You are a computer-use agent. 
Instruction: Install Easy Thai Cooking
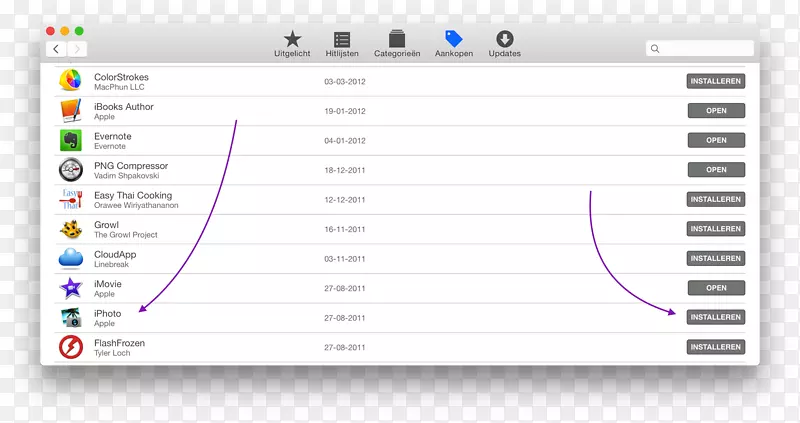pyautogui.click(x=716, y=200)
